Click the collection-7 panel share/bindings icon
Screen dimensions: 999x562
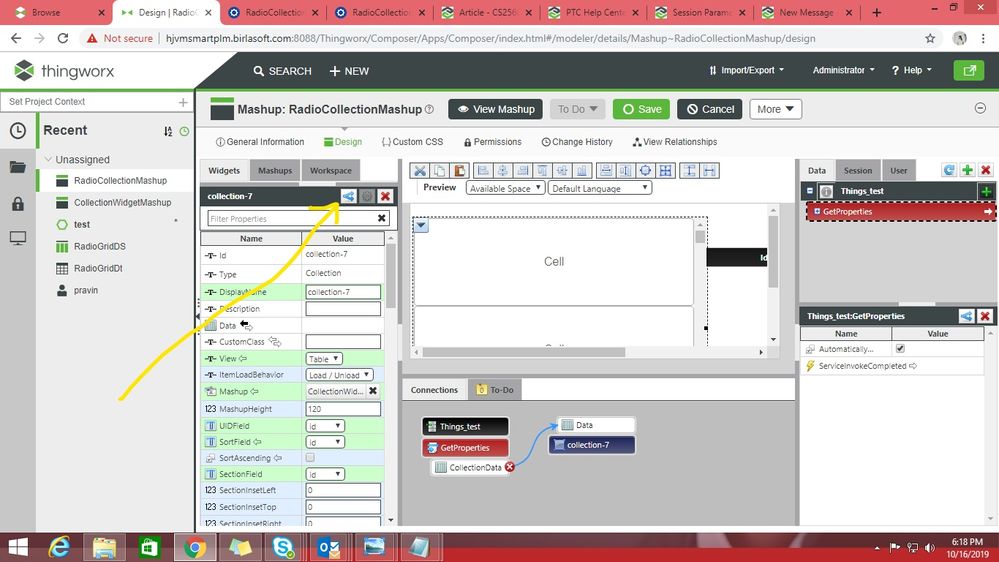click(x=348, y=196)
